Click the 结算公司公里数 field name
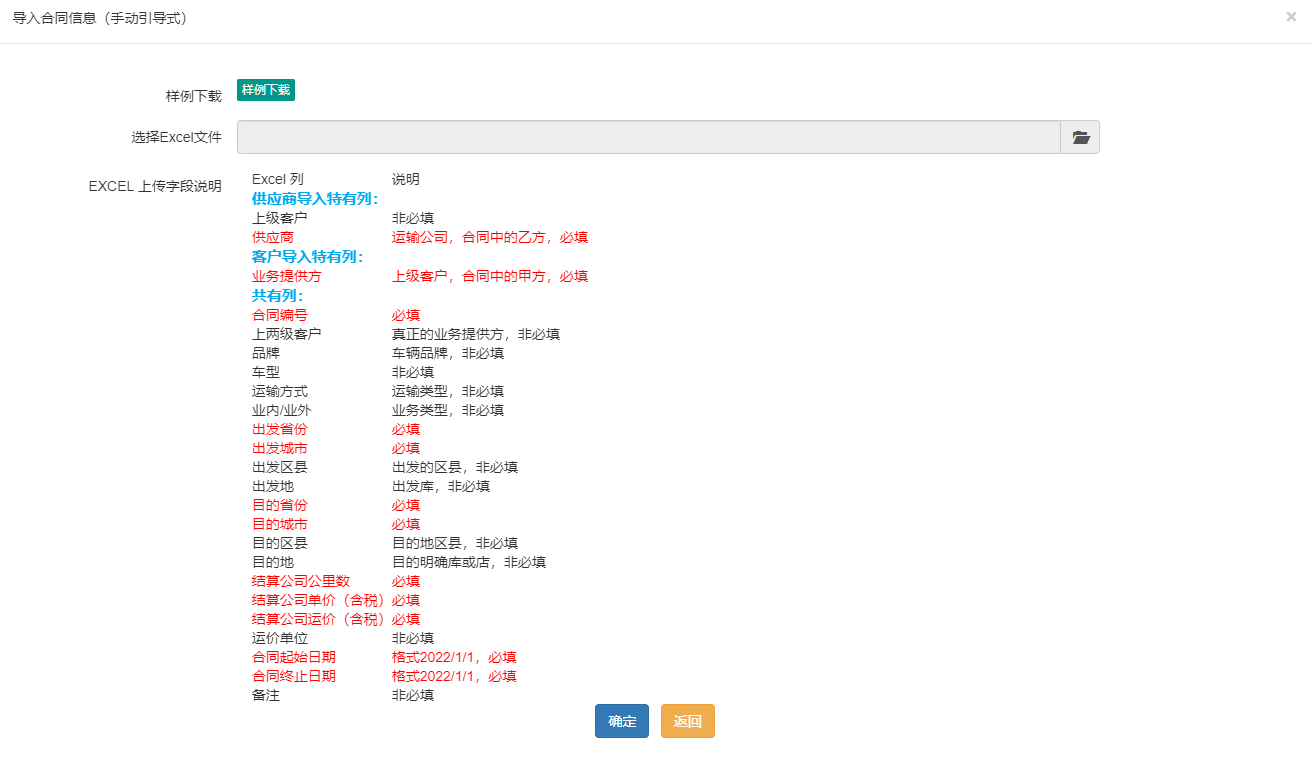 pyautogui.click(x=301, y=581)
